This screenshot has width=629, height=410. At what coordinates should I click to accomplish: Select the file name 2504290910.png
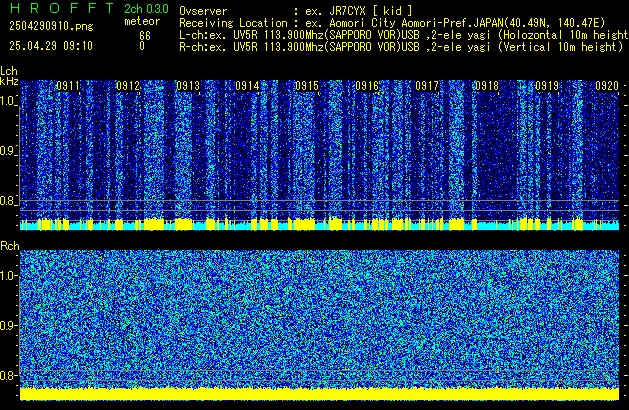coord(51,26)
